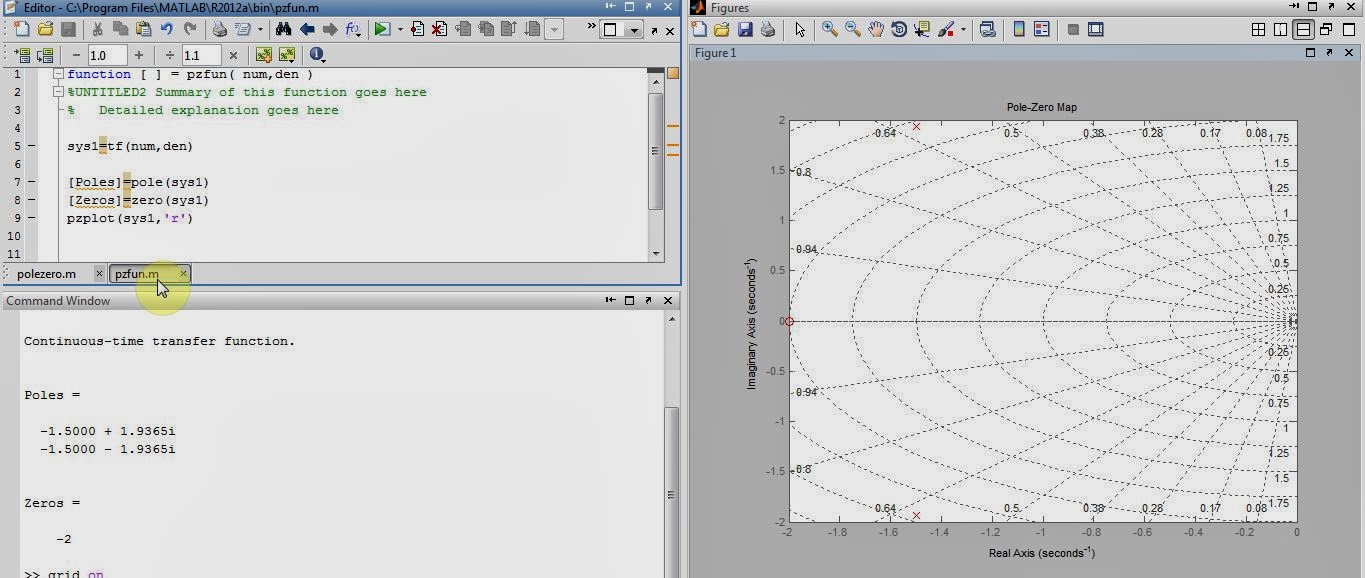Cut the selection in the Editor
1365x578 pixels.
pyautogui.click(x=97, y=29)
